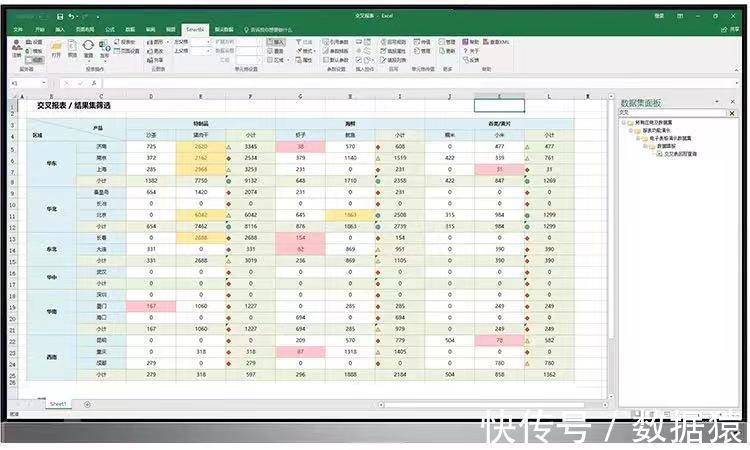Expand the Name Box dropdown arrow

click(x=44, y=83)
